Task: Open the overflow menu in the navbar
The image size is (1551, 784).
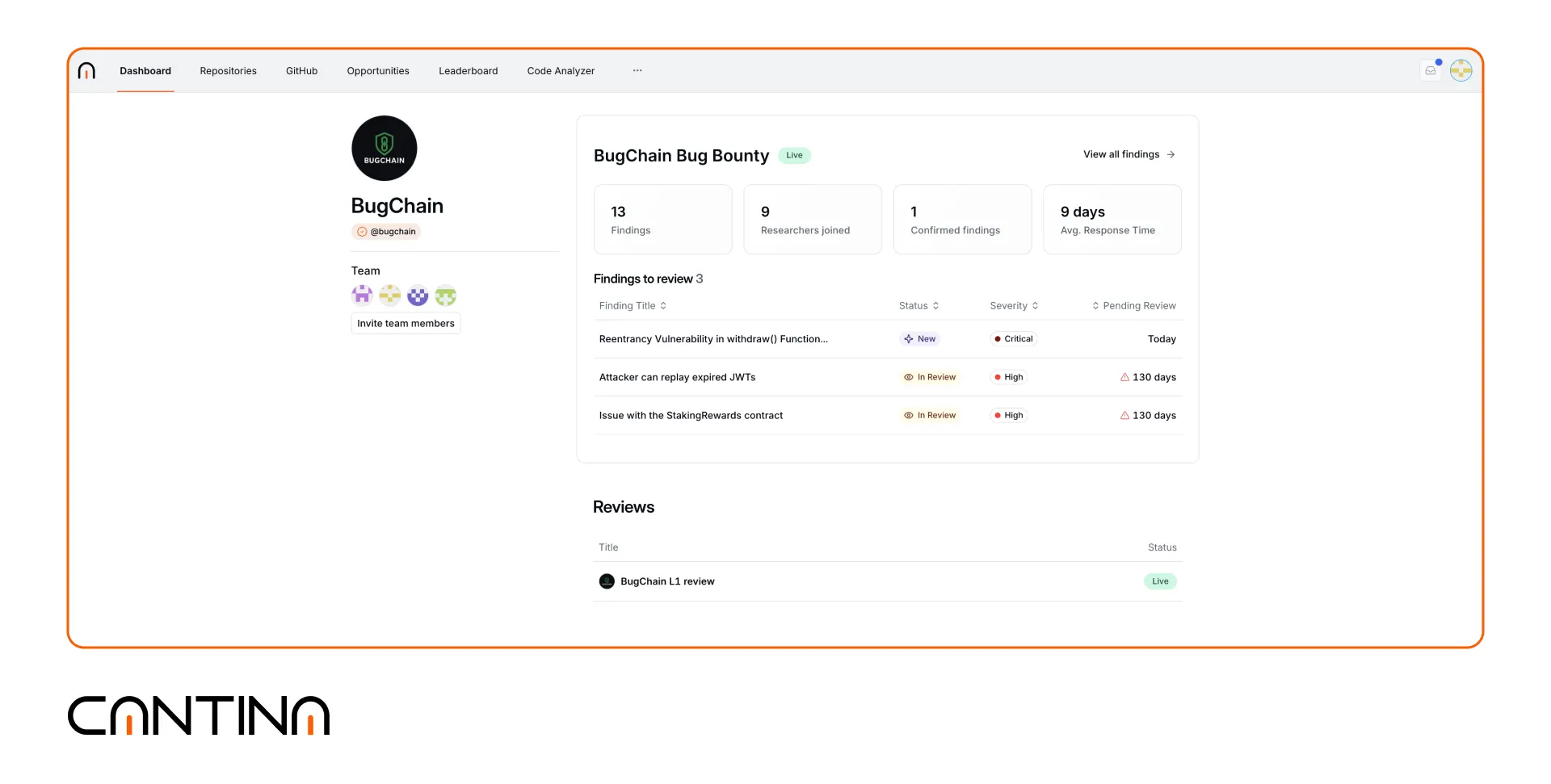Action: pyautogui.click(x=637, y=70)
